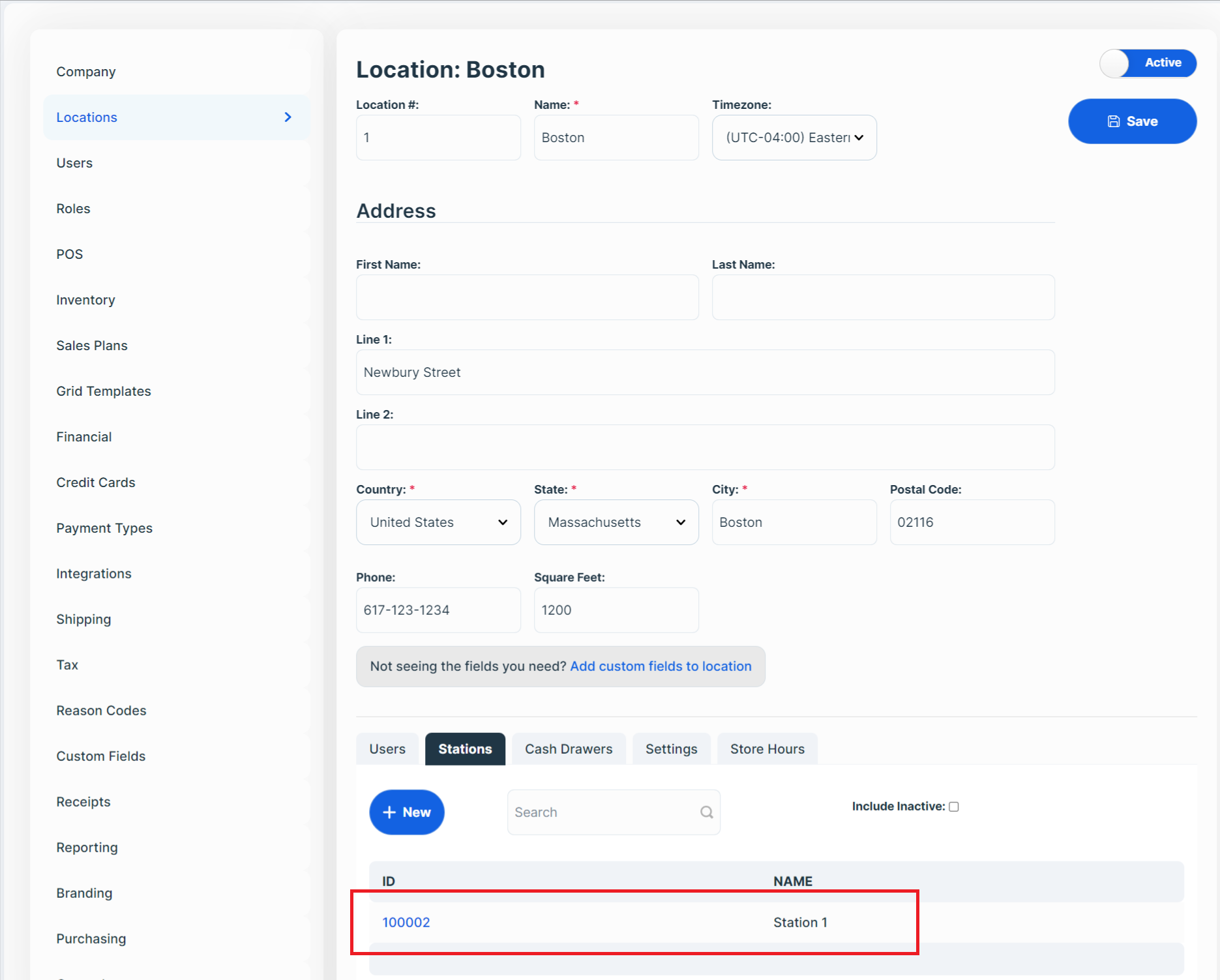Edit the City field

click(794, 522)
